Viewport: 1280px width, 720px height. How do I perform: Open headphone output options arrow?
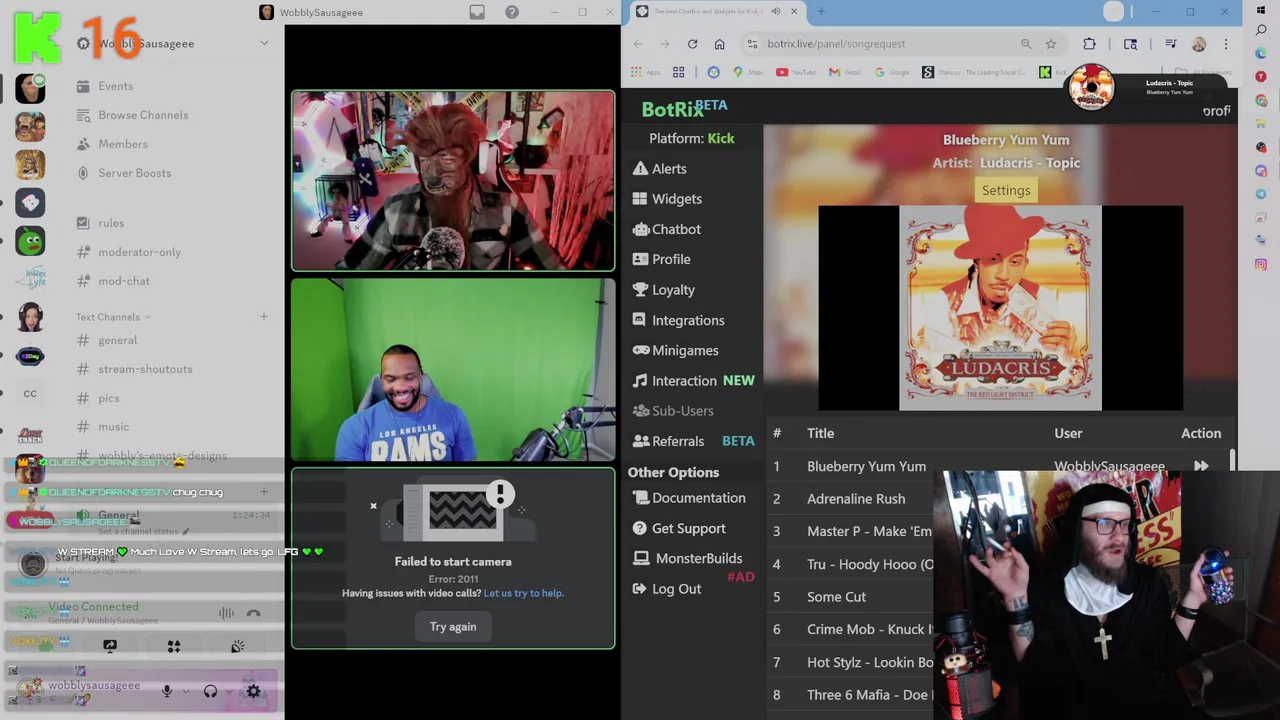(x=228, y=692)
